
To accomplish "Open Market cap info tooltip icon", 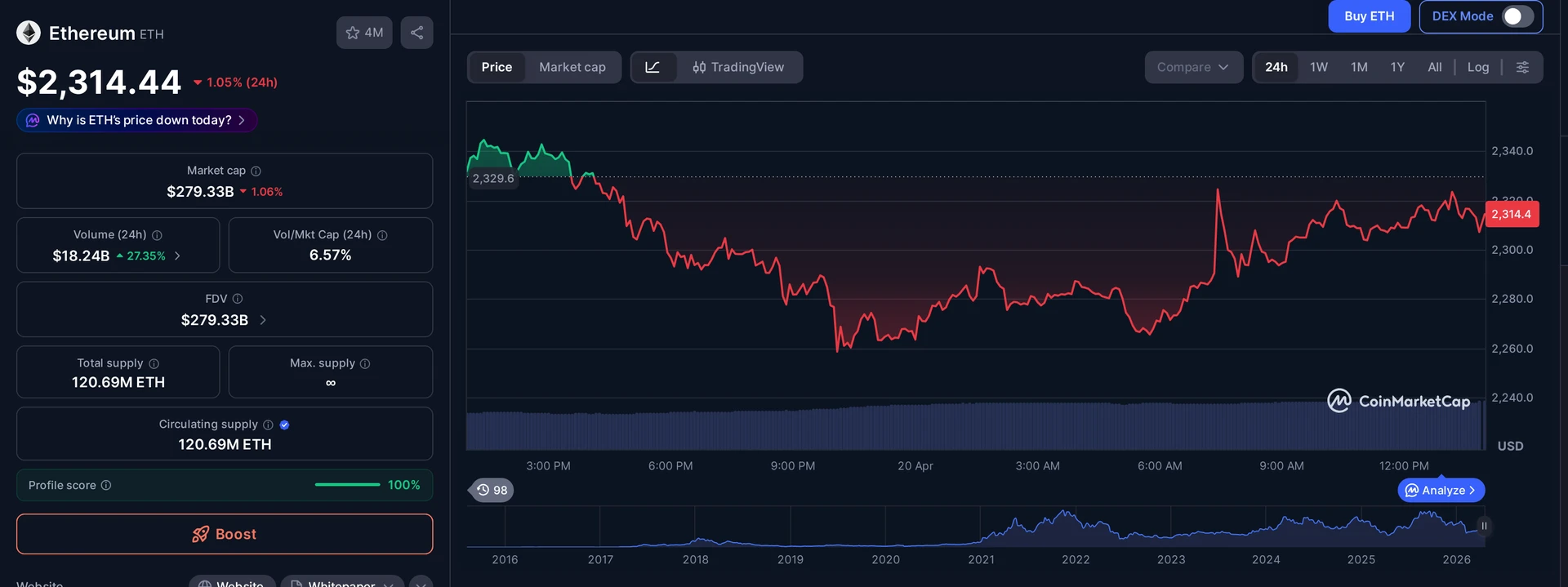I will (256, 171).
